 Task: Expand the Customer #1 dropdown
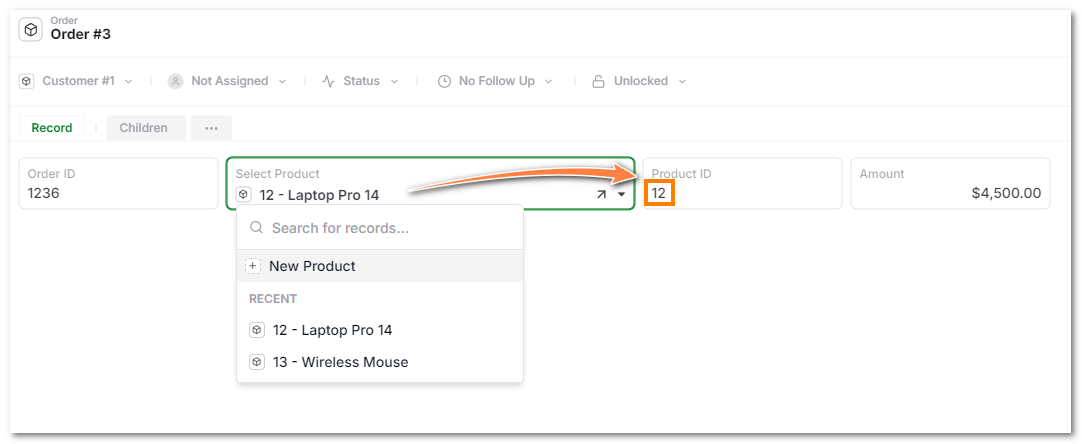pyautogui.click(x=128, y=81)
